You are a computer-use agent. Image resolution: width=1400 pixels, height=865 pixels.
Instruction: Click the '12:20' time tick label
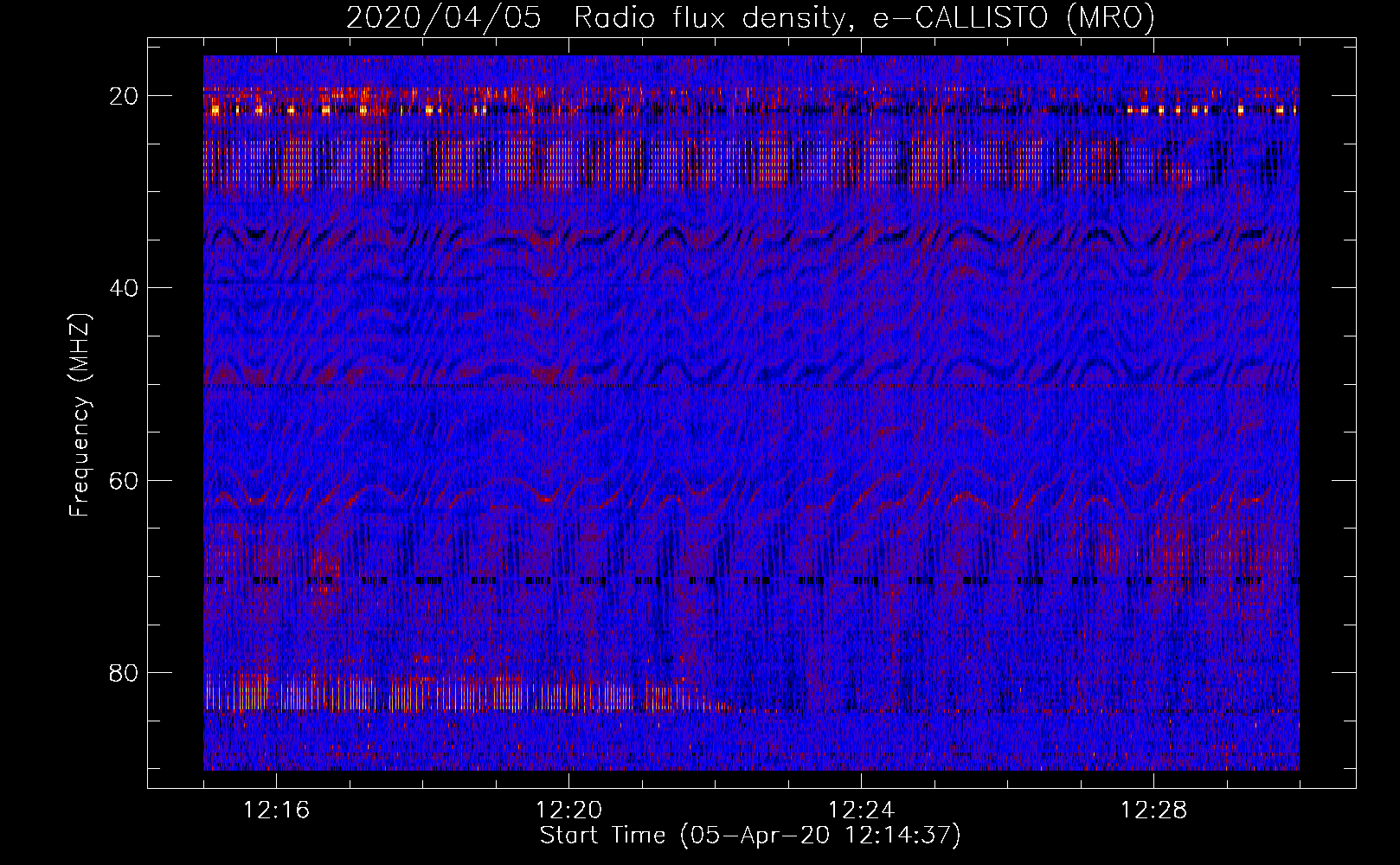(568, 811)
